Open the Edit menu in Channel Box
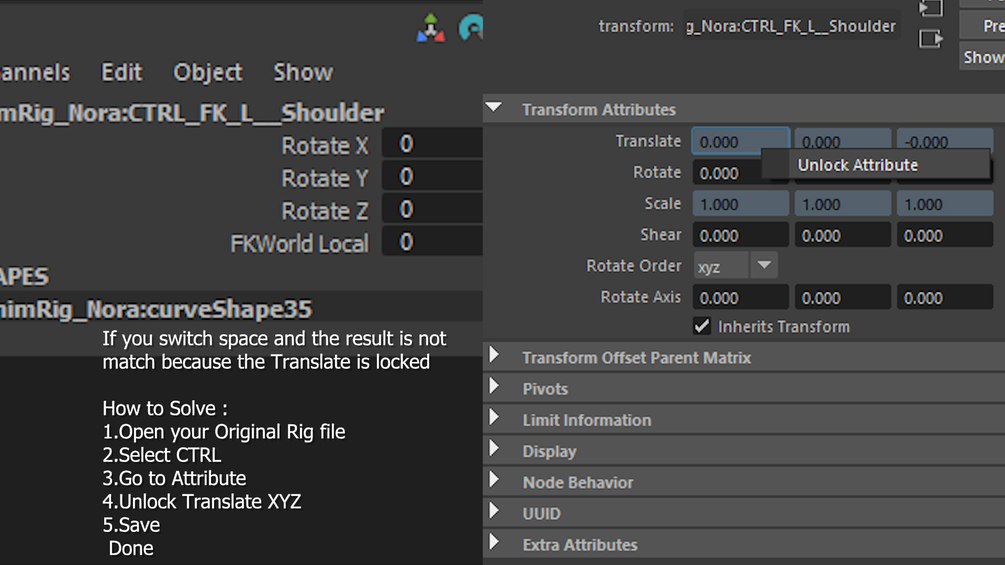 (121, 72)
